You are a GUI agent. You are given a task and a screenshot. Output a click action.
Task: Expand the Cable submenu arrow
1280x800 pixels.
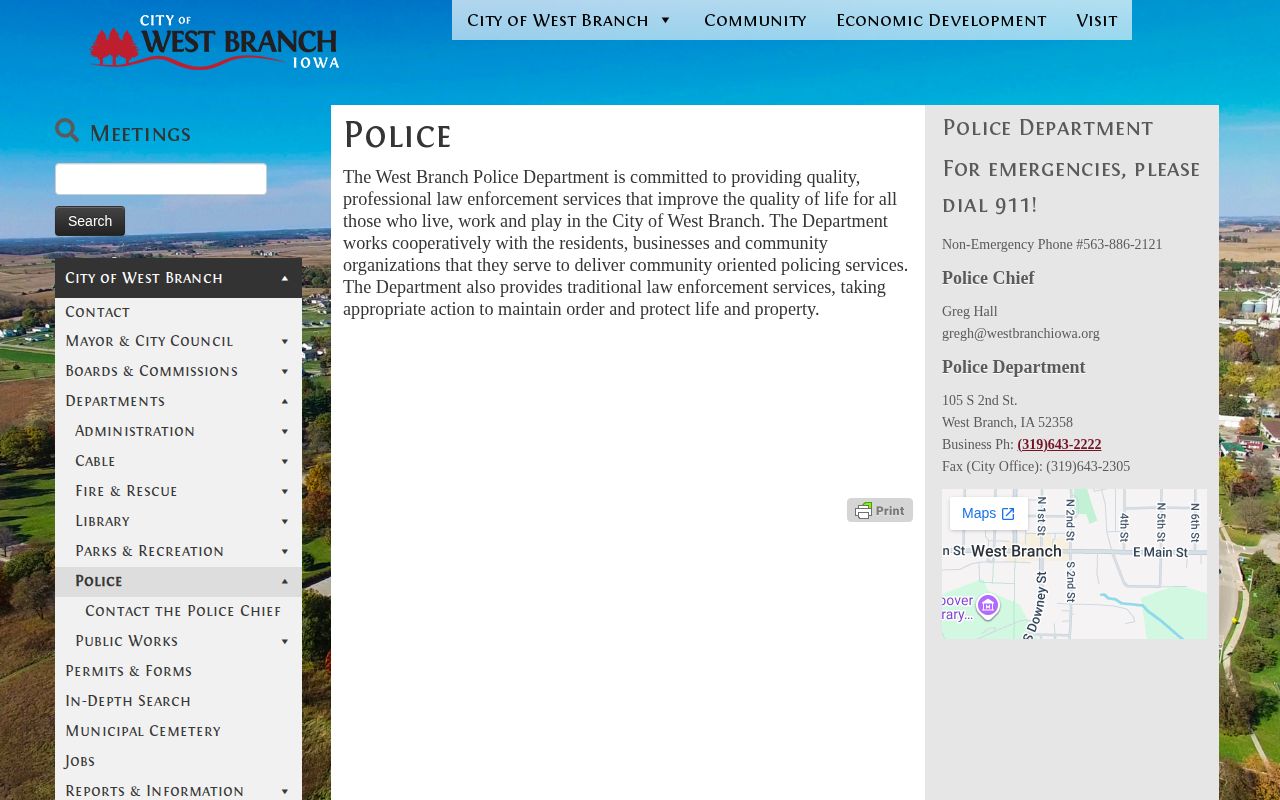285,461
